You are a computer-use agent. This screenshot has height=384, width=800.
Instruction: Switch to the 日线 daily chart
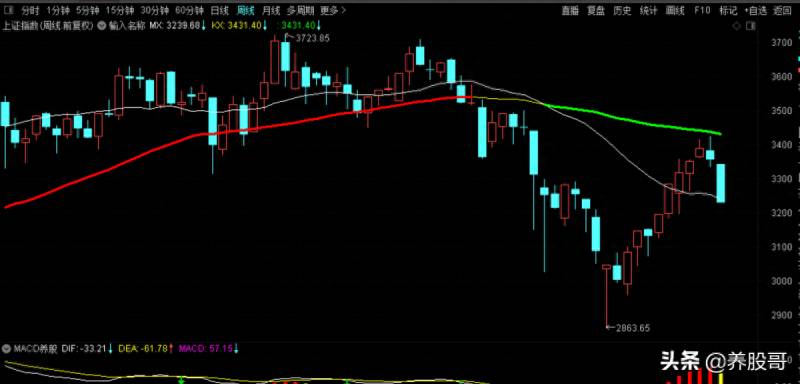220,10
